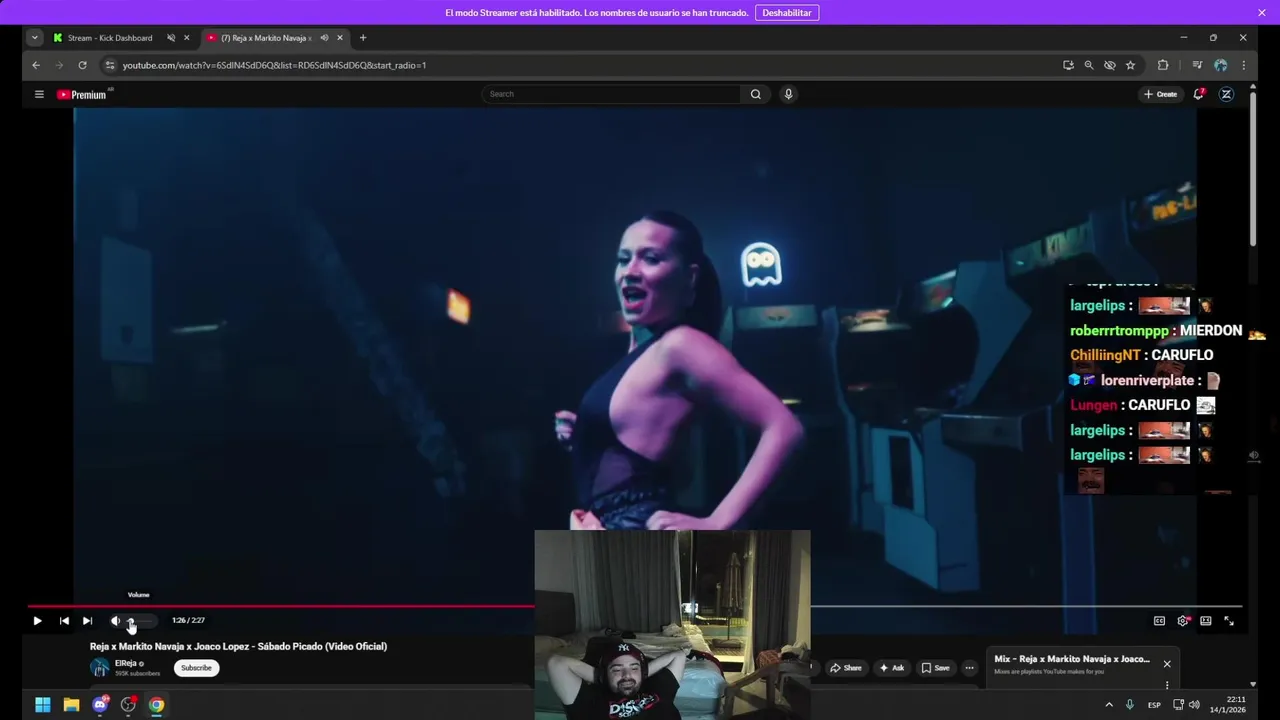Click the crossed-out eye icon in the address bar
Image resolution: width=1280 pixels, height=720 pixels.
click(x=1110, y=65)
